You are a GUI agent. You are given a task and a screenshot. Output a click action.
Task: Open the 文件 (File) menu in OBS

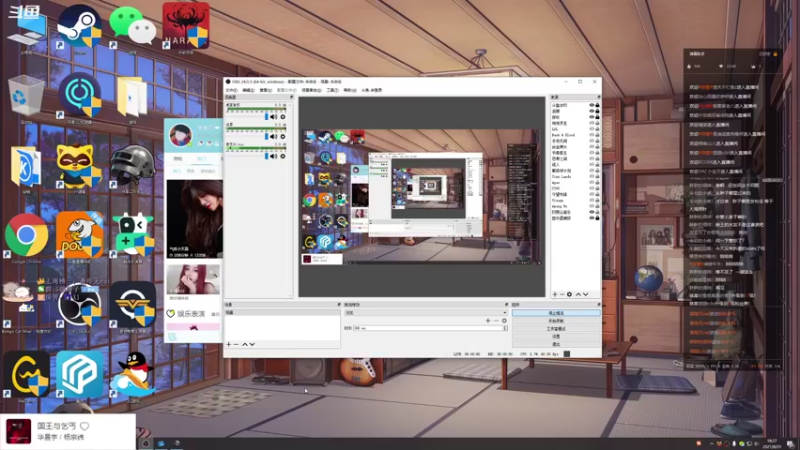coord(232,90)
